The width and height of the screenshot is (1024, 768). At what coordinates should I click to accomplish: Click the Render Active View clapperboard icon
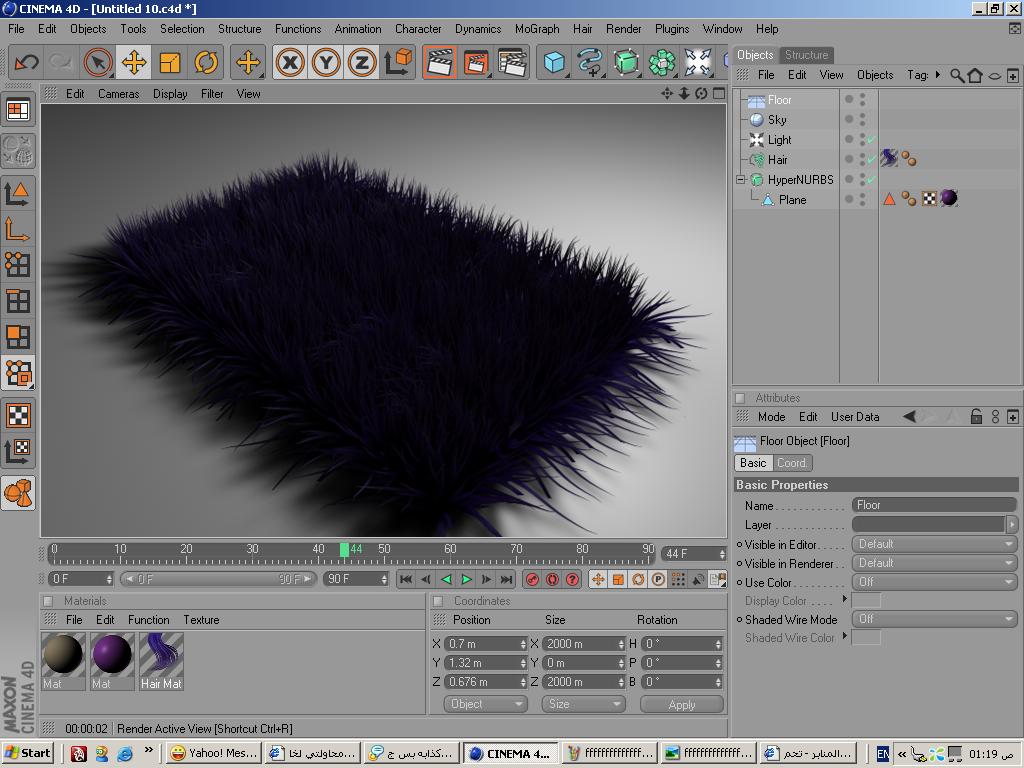click(440, 63)
